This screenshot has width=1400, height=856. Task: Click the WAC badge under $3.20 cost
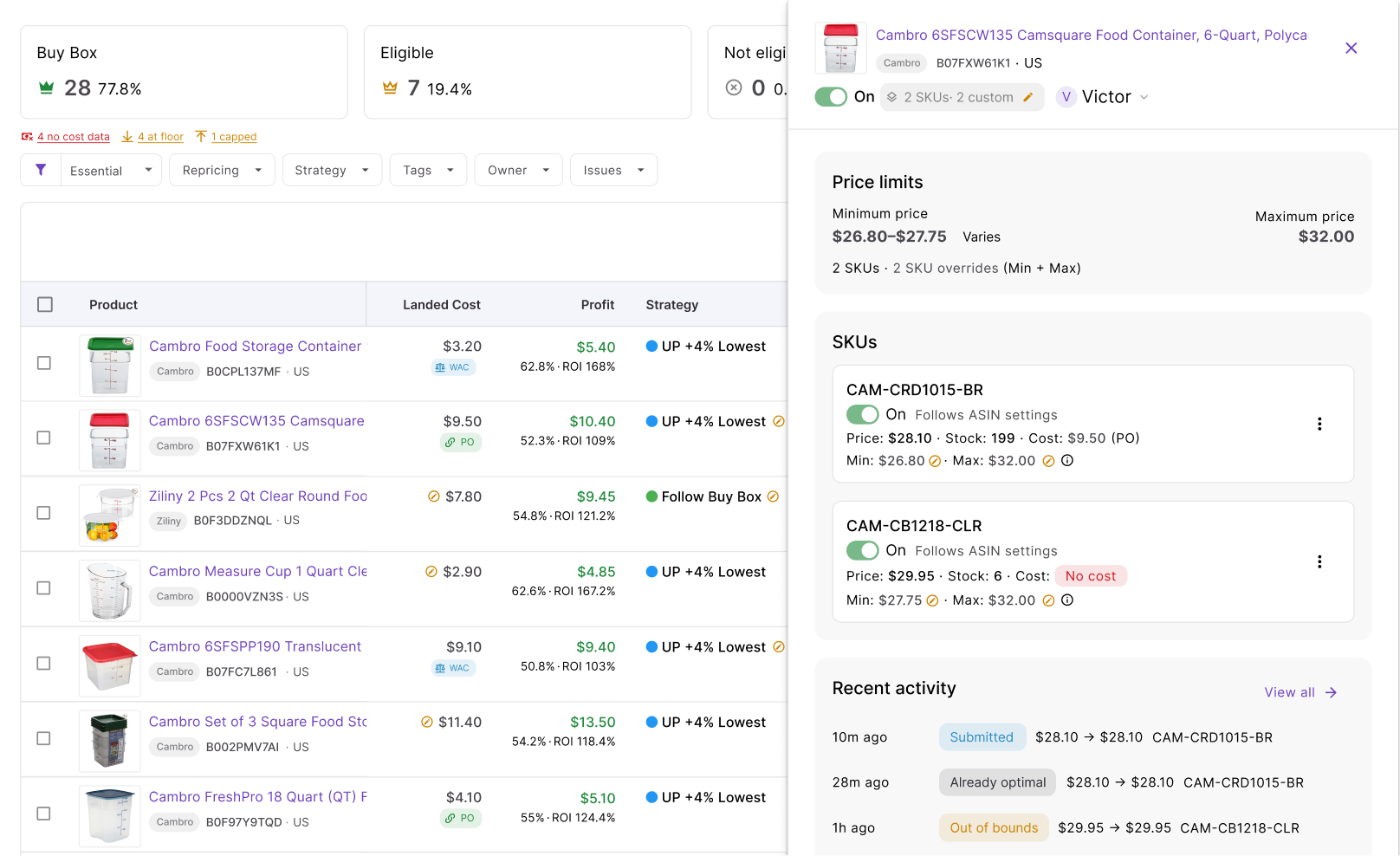point(453,367)
